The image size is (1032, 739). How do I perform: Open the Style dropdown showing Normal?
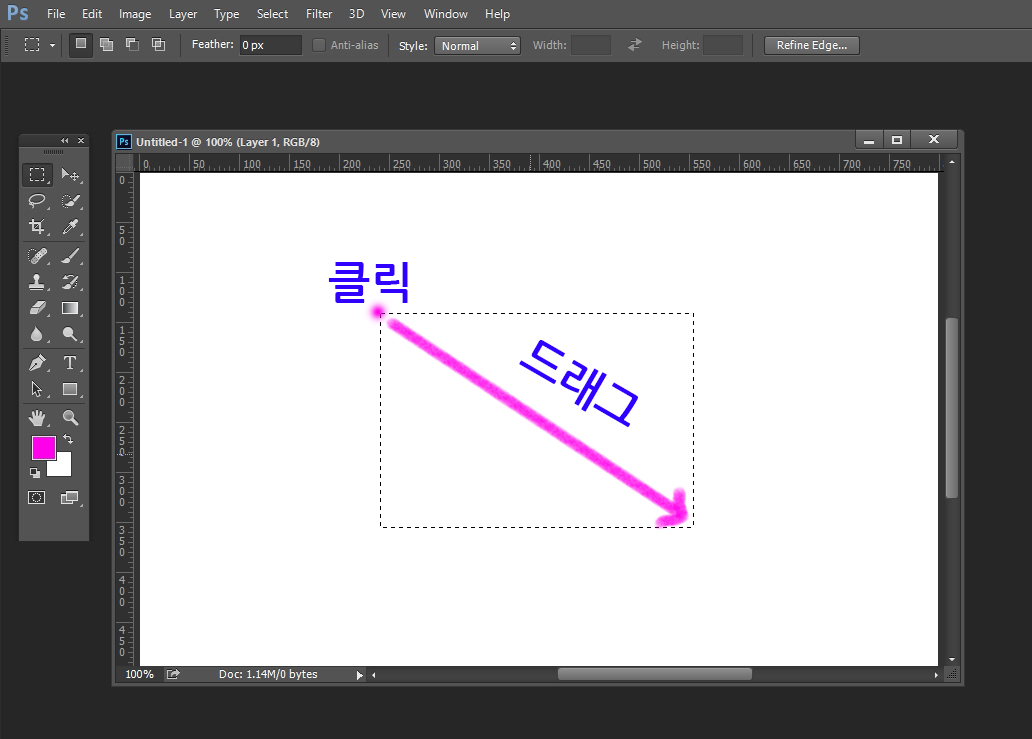477,45
